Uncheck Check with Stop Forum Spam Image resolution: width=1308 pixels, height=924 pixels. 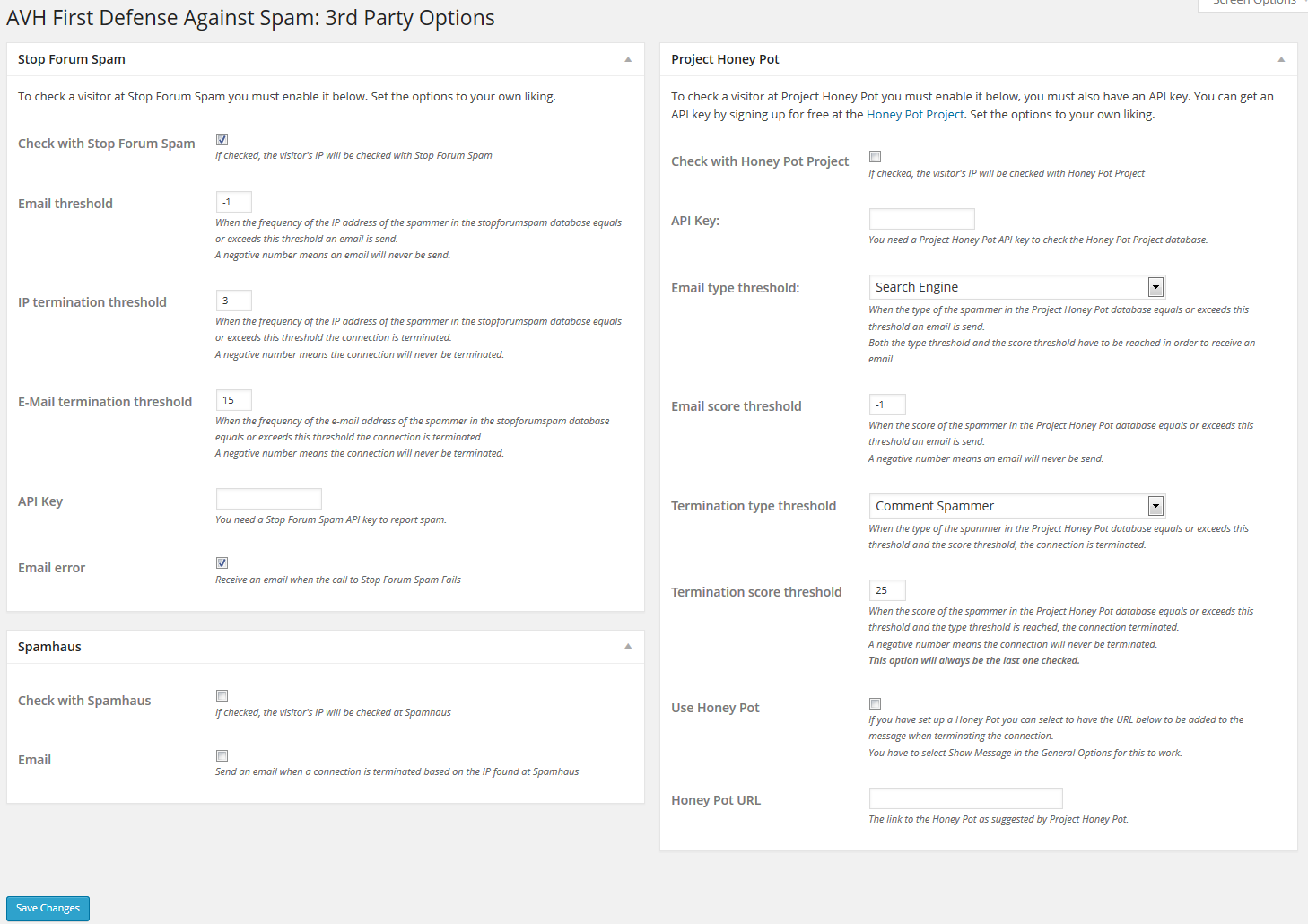pos(222,139)
